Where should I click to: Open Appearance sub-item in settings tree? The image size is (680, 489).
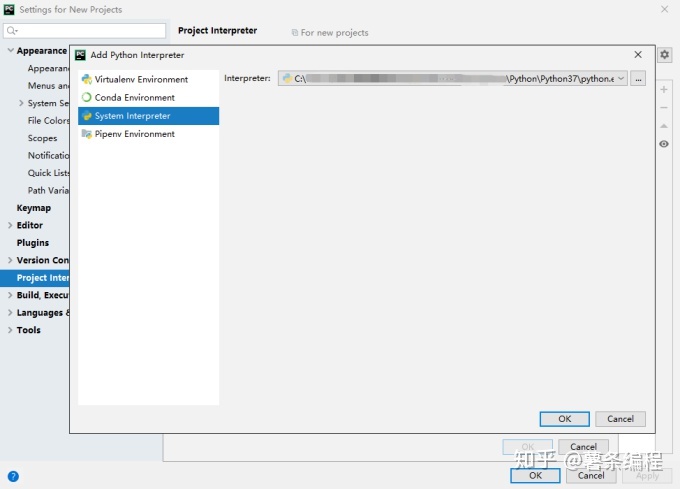click(48, 68)
